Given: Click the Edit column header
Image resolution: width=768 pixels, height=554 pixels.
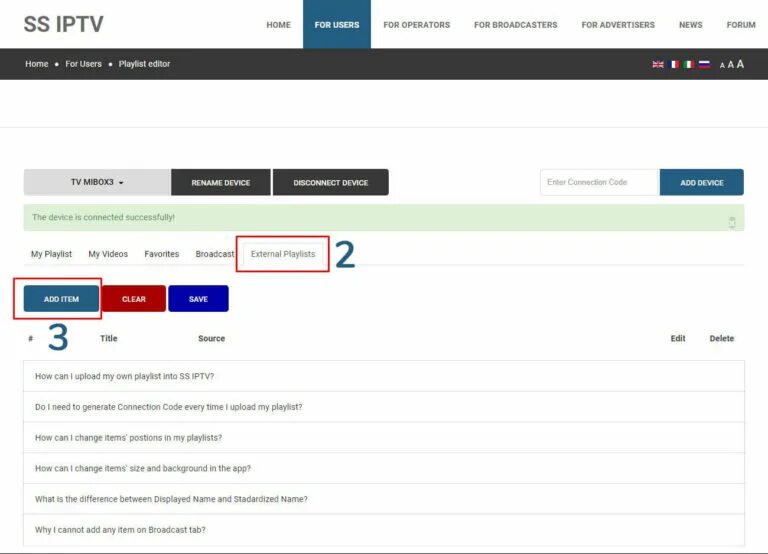Looking at the screenshot, I should [x=678, y=338].
